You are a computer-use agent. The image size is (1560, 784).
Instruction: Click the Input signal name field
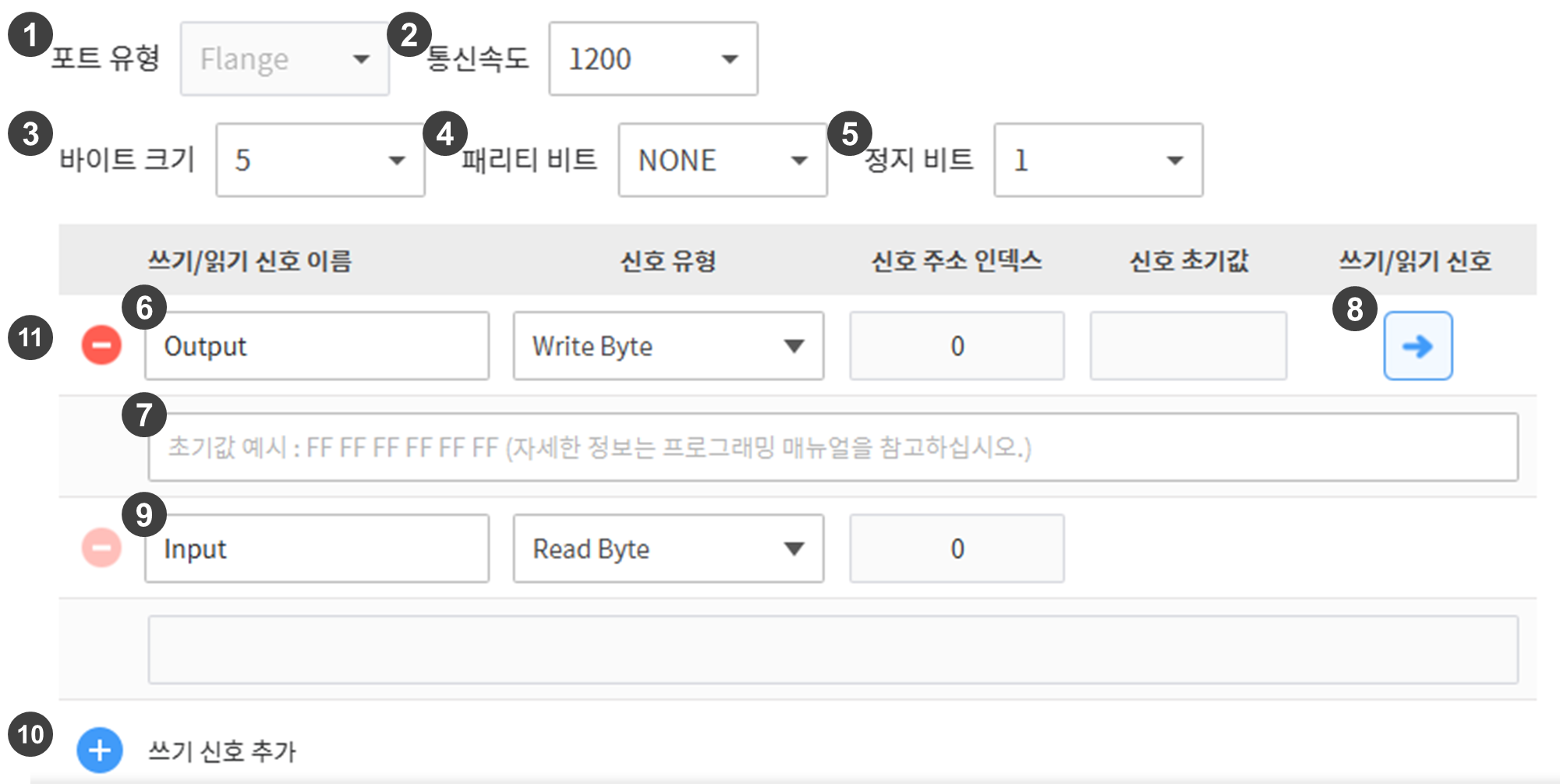pos(317,549)
